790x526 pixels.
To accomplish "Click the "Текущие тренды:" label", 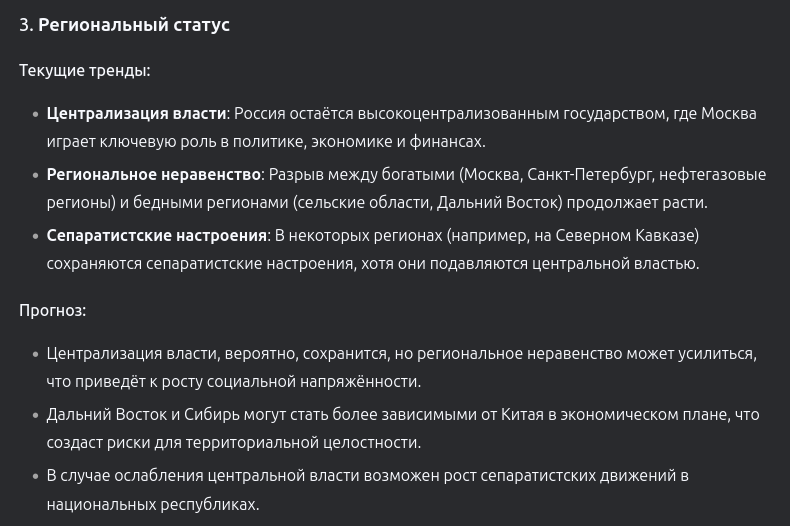I will (x=85, y=71).
